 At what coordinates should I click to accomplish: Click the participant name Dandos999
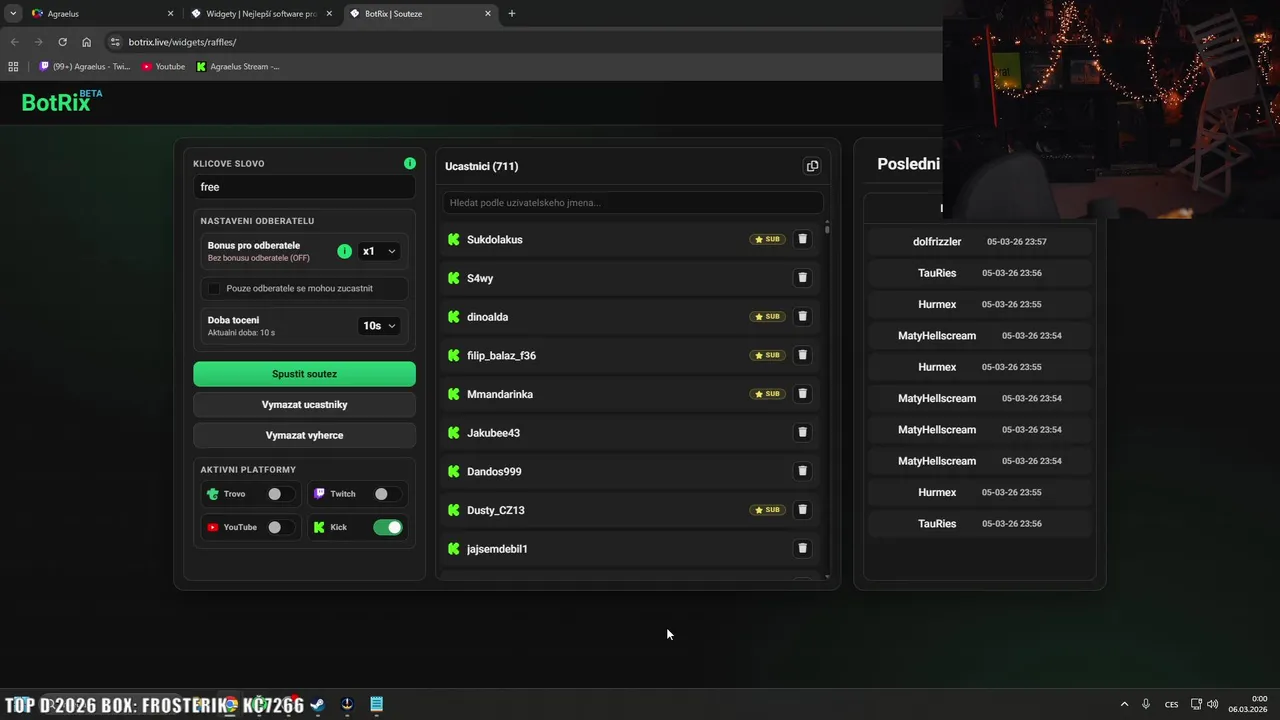tap(494, 471)
